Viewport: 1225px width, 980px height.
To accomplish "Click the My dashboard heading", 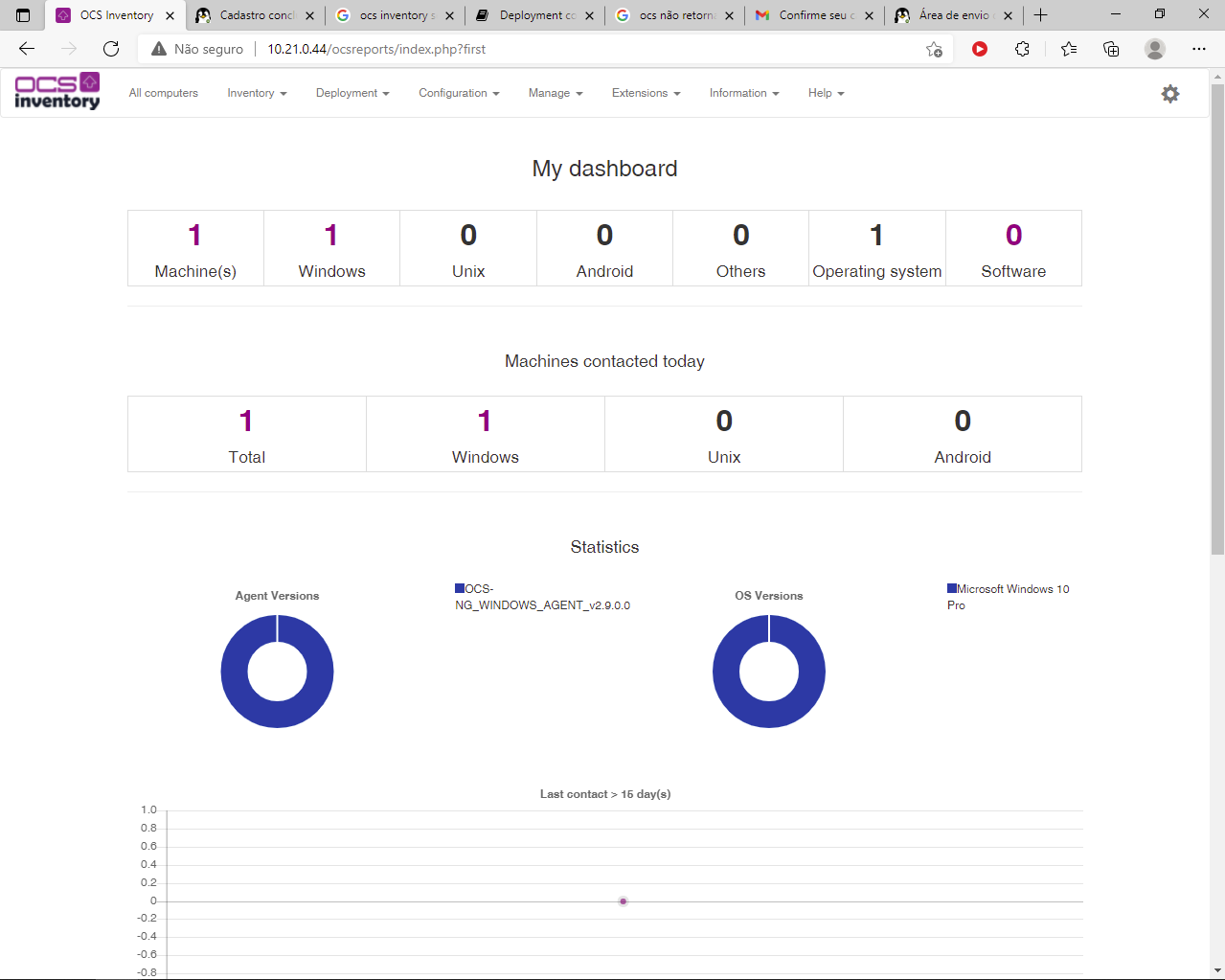I will 604,169.
